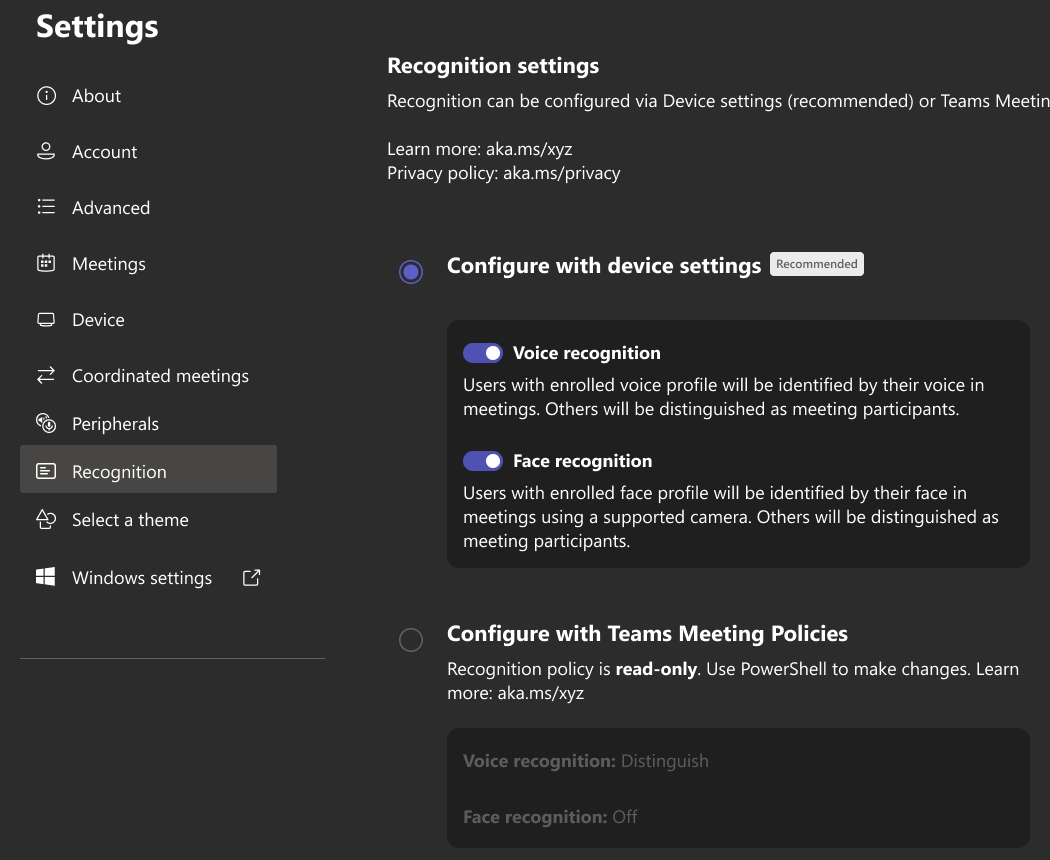
Task: Click the external link icon beside Windows settings
Action: point(251,577)
